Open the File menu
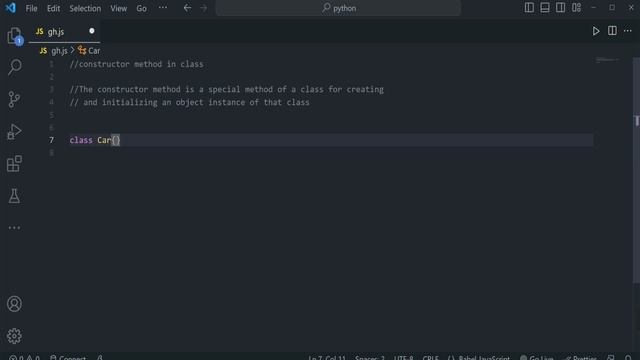 tap(31, 8)
